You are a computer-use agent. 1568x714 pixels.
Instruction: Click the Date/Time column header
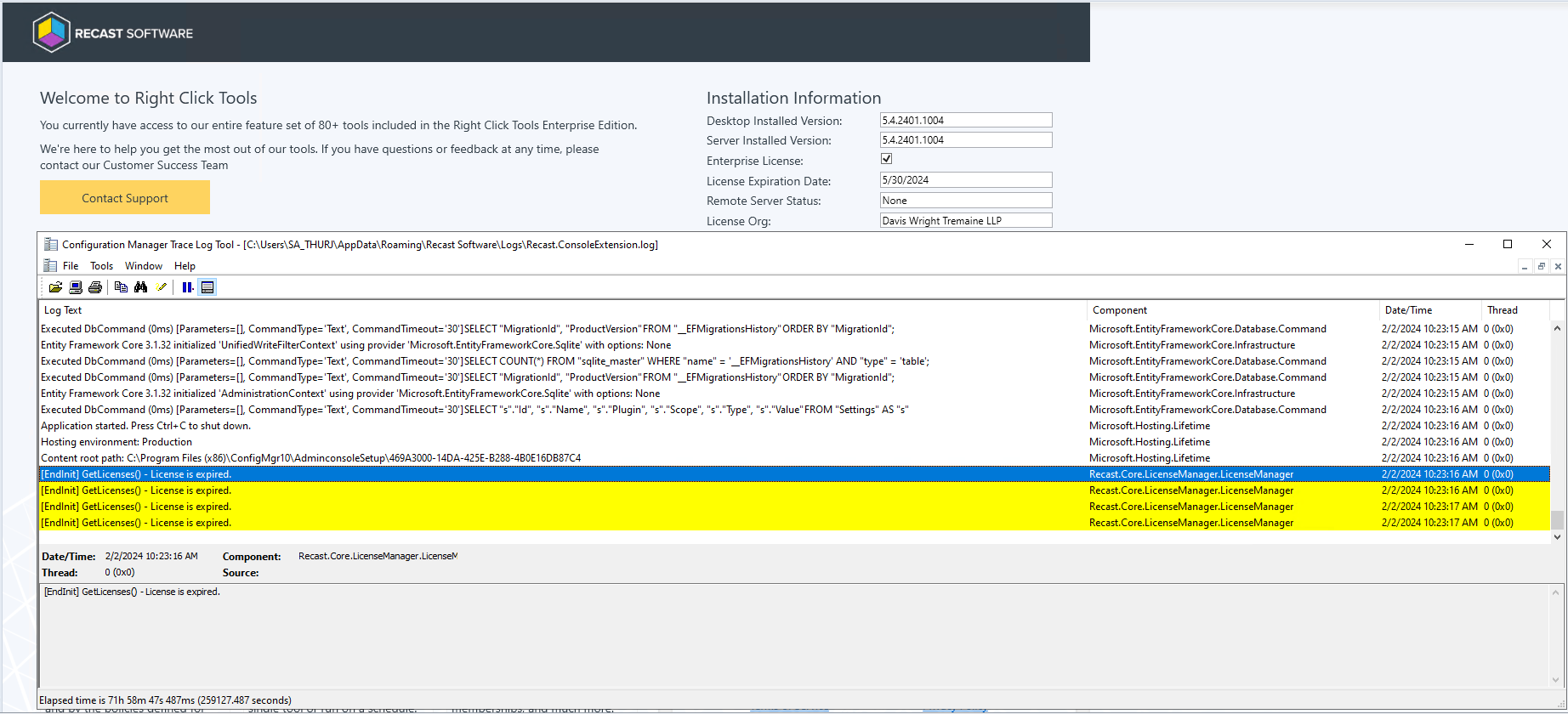coord(1429,310)
